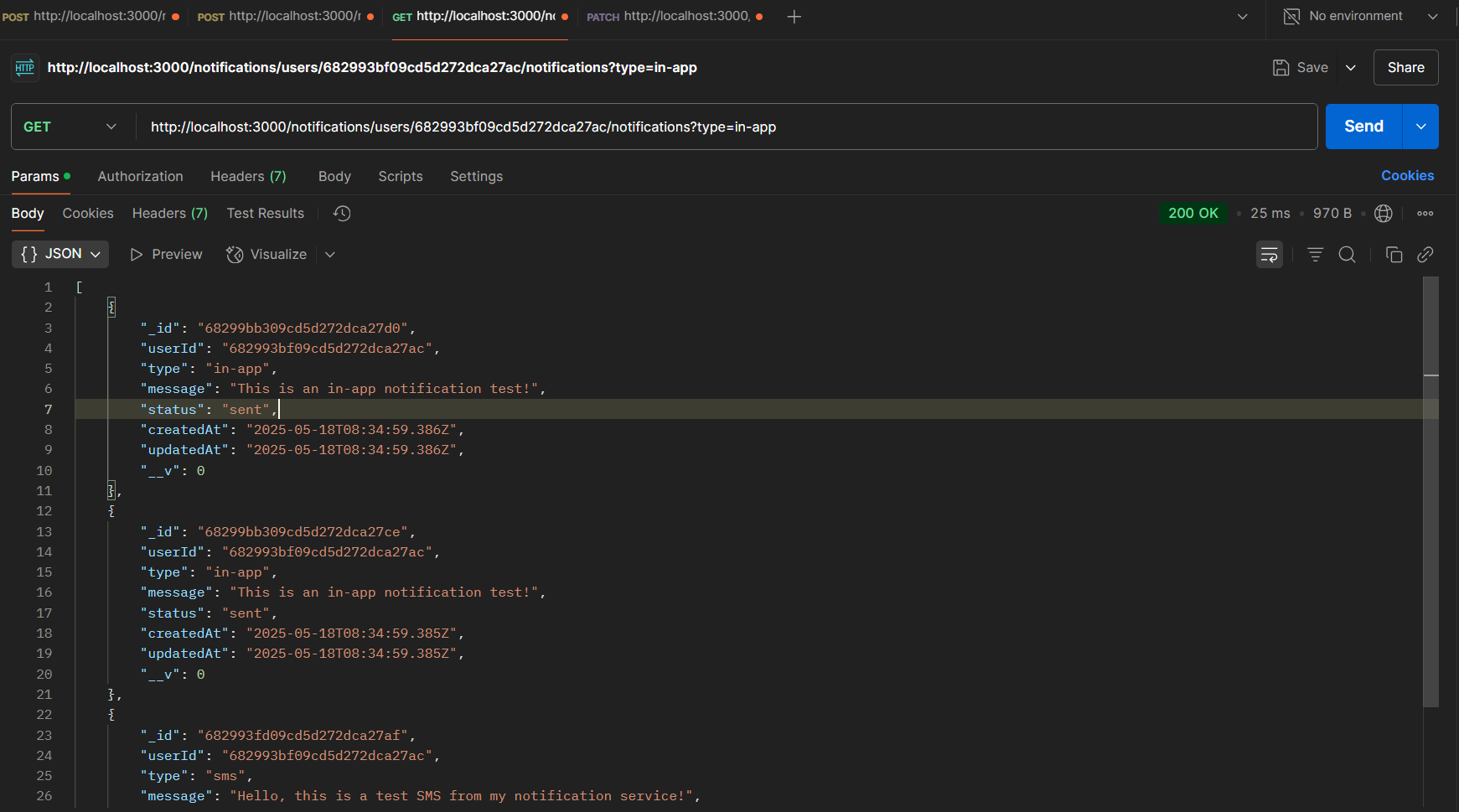Toggle the wrap lines icon

click(x=1270, y=254)
